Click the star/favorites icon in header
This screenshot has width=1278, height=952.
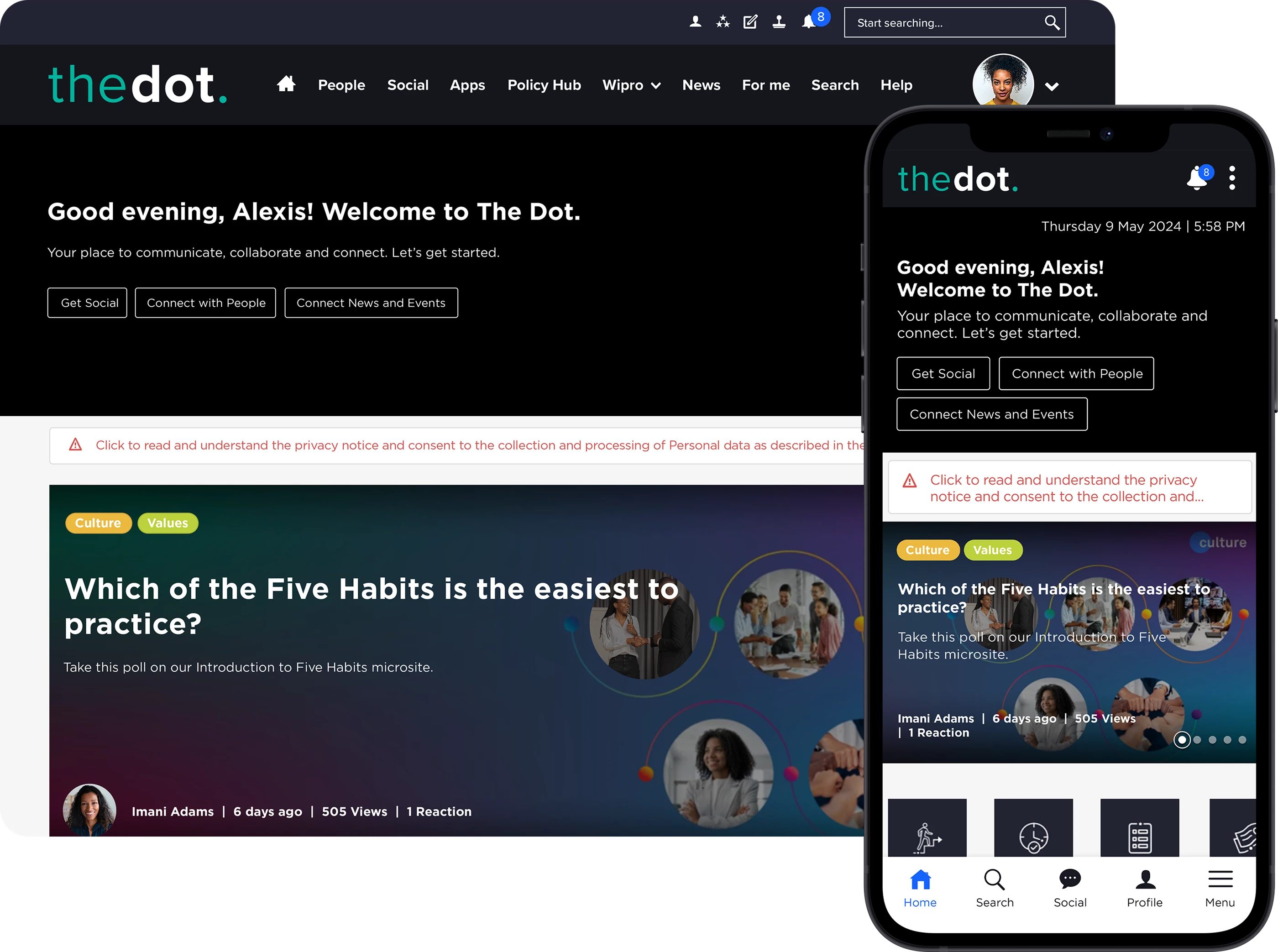[723, 22]
